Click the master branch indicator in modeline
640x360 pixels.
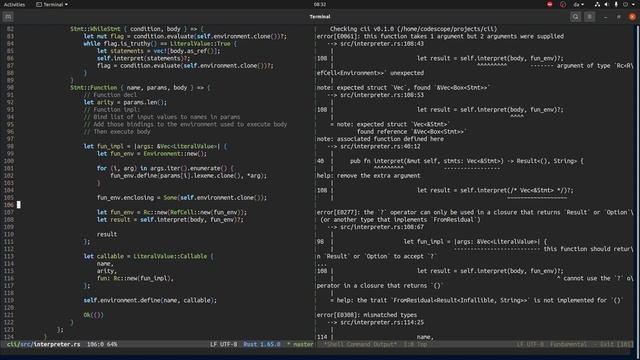[300, 344]
